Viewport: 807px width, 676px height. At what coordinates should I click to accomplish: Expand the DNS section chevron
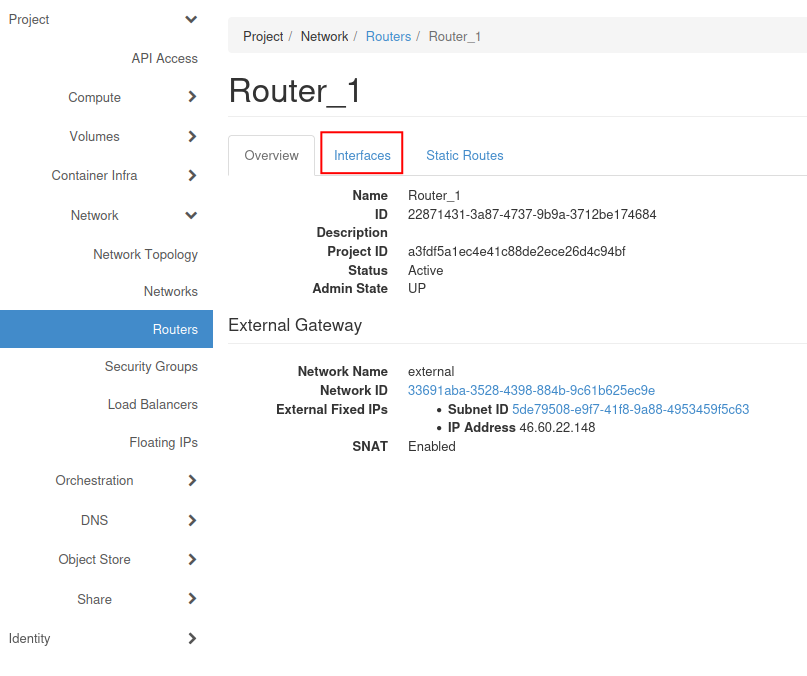click(192, 521)
